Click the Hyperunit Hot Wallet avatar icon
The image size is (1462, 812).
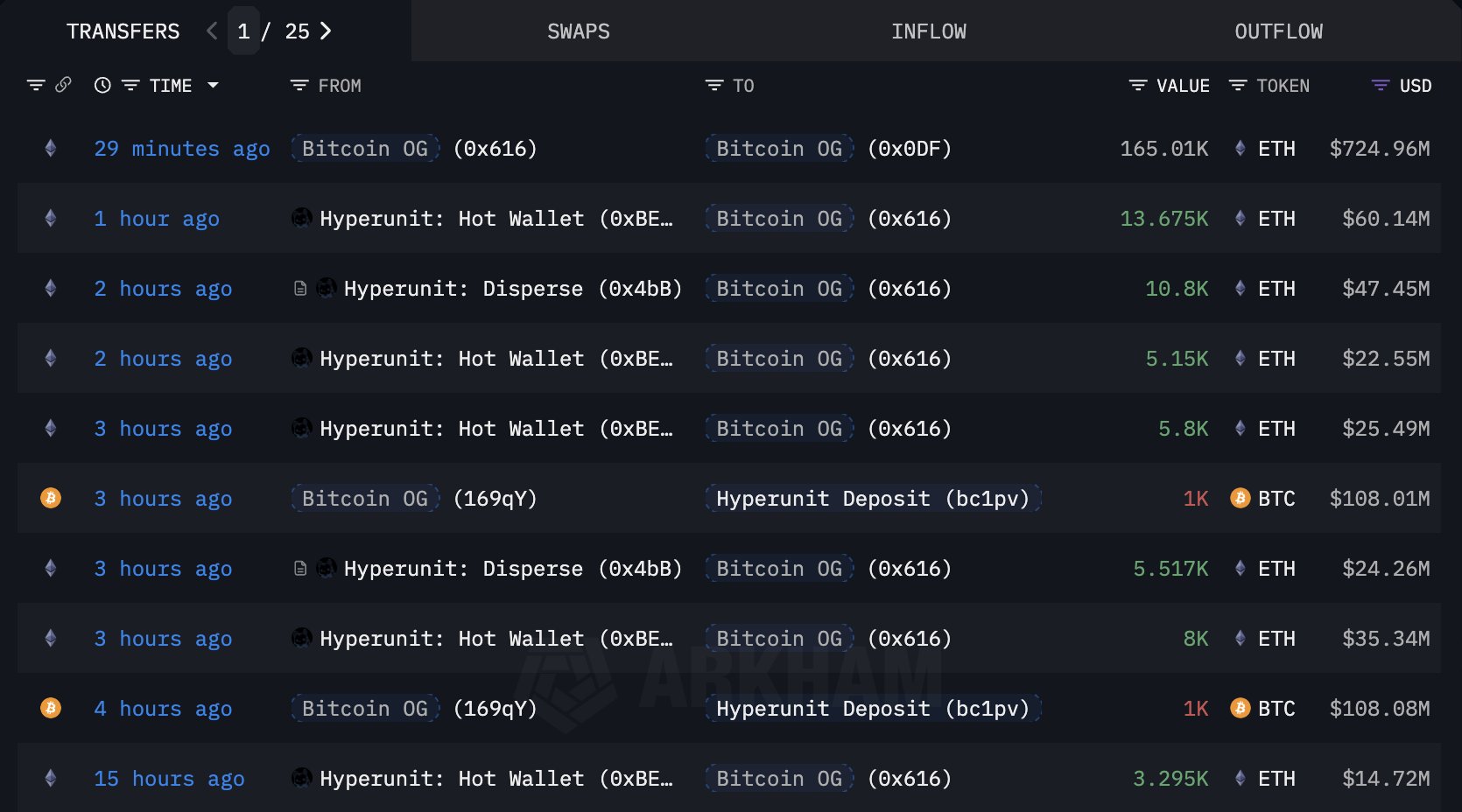pos(300,219)
